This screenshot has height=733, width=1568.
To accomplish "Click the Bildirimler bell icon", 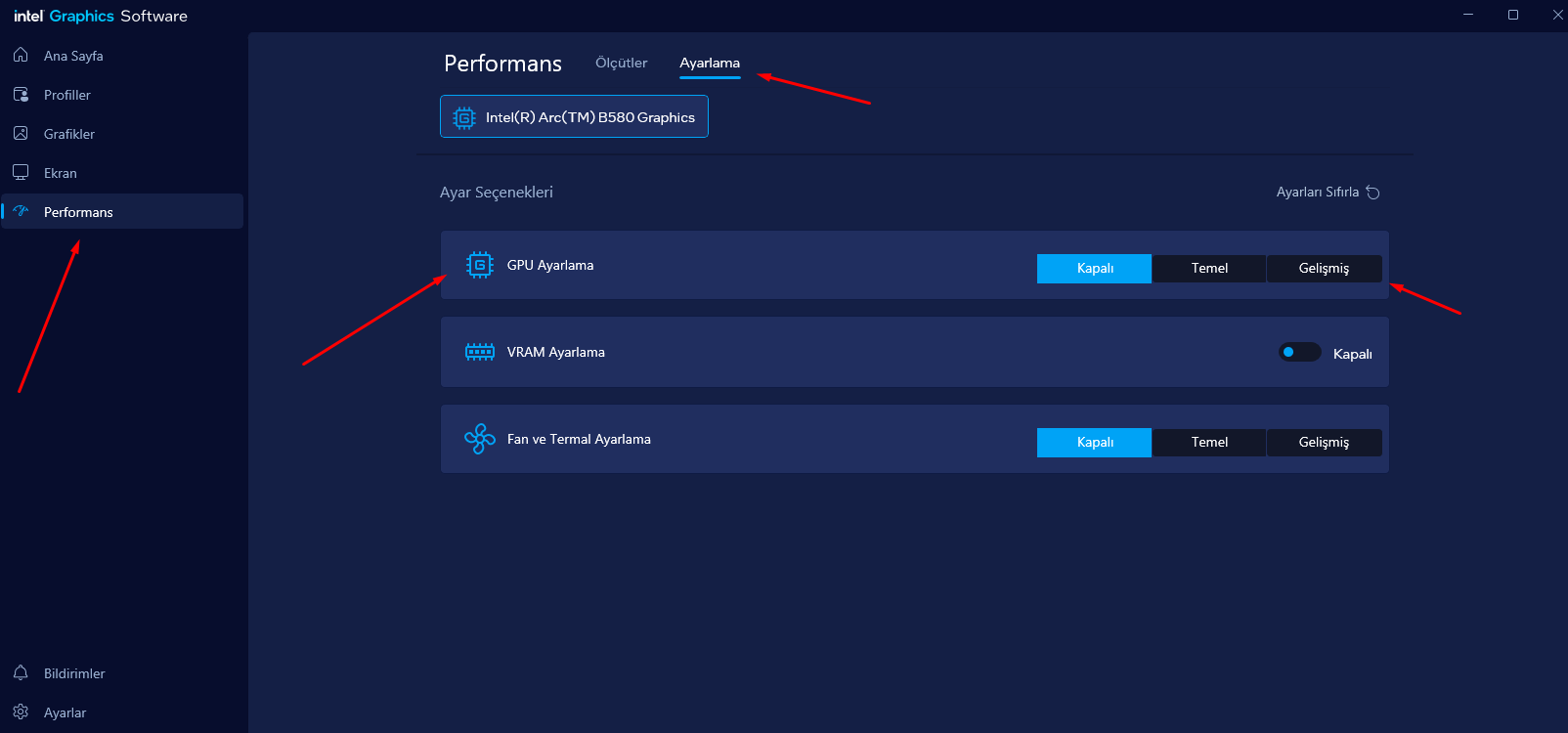I will point(21,672).
